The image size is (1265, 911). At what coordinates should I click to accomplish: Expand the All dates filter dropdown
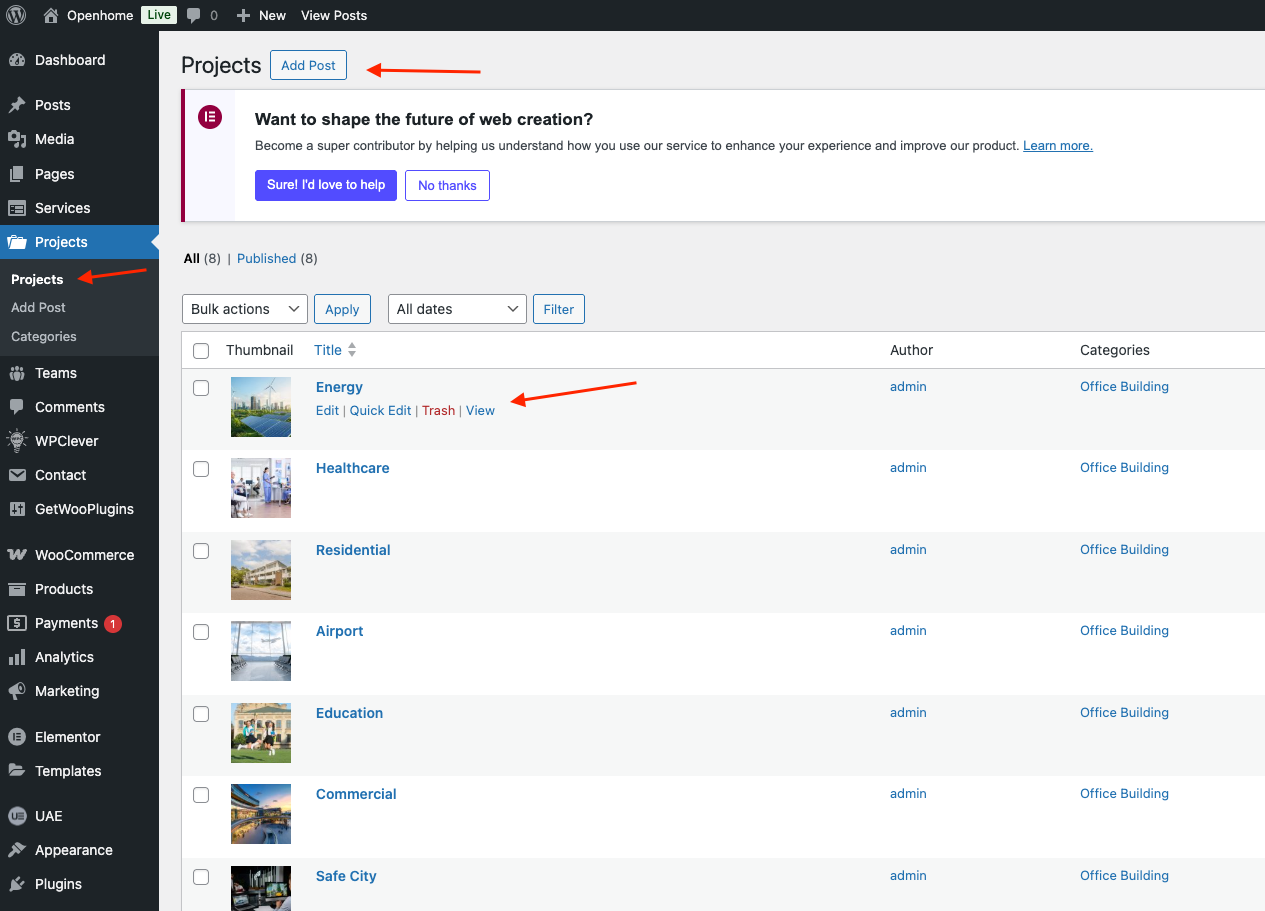click(457, 309)
